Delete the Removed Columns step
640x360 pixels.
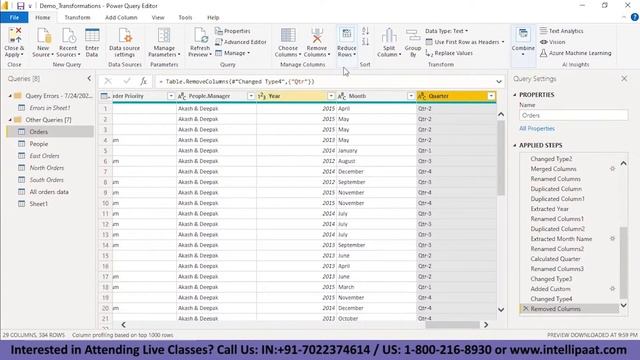point(526,309)
